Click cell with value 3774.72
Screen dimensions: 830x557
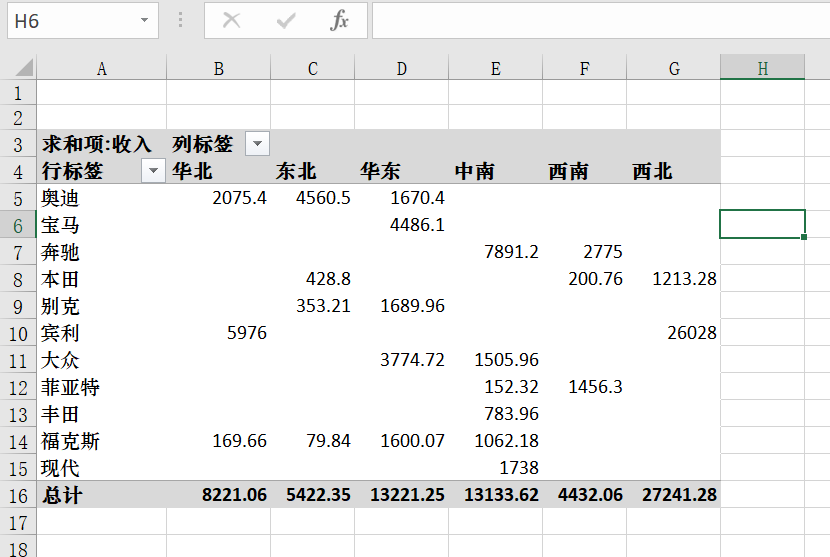point(402,360)
